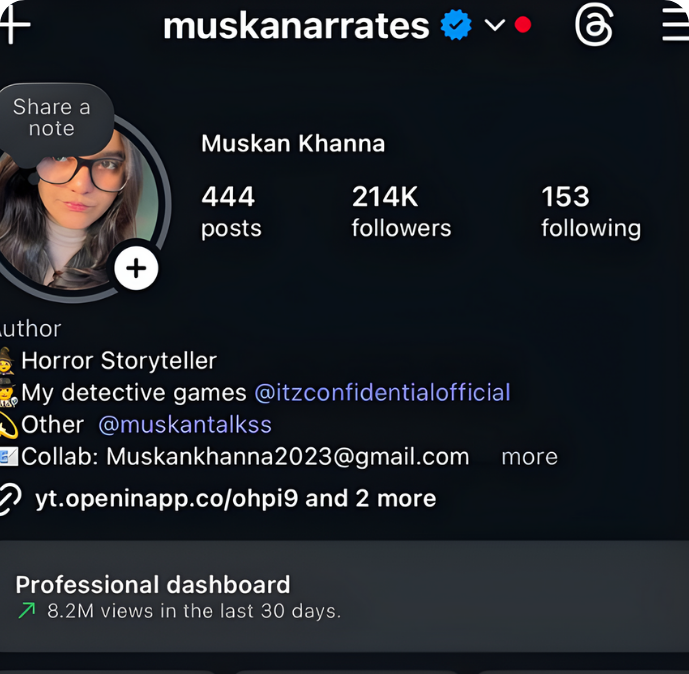Viewport: 689px width, 674px height.
Task: Tap the Share a note bubble
Action: [x=52, y=118]
